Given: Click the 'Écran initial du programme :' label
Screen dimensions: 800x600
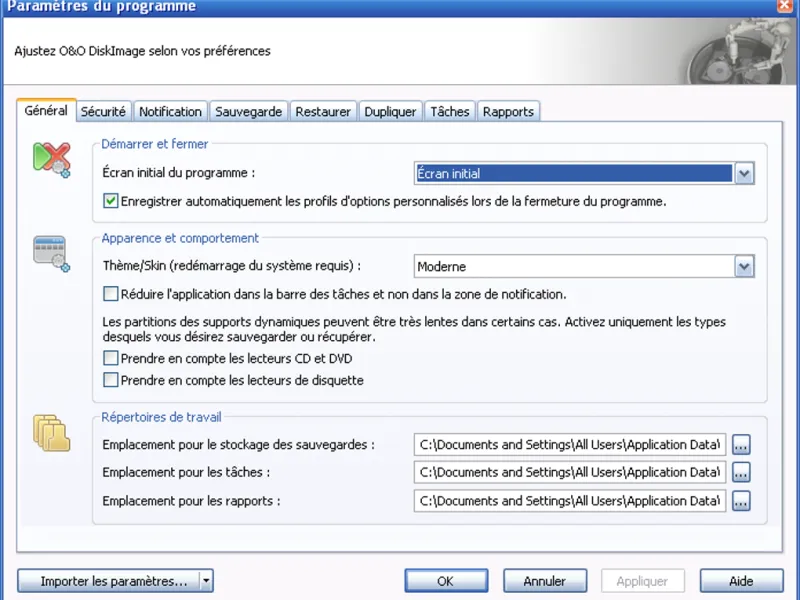Looking at the screenshot, I should (x=179, y=172).
